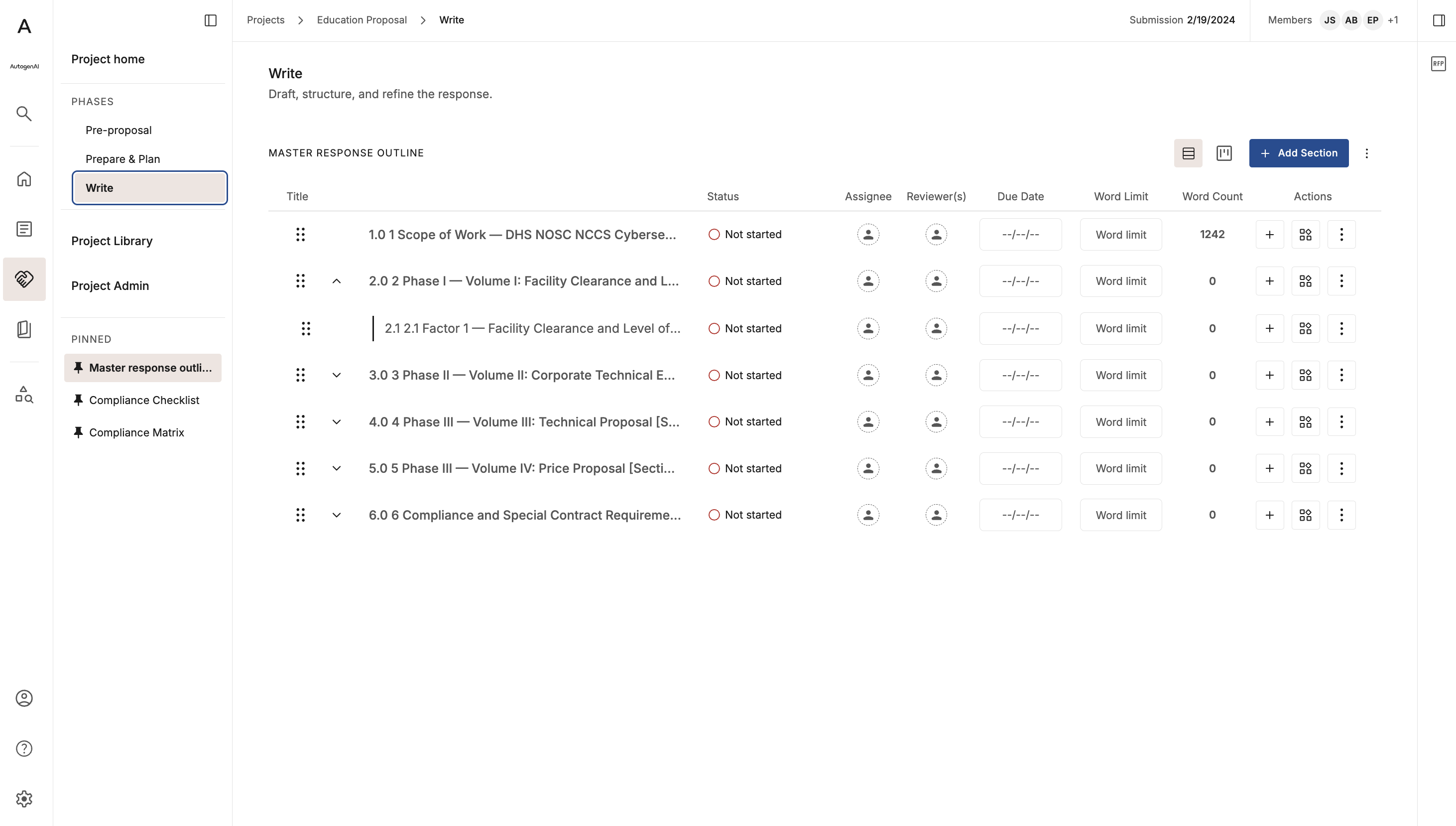Select the Write phase
Image resolution: width=1456 pixels, height=826 pixels.
point(150,188)
